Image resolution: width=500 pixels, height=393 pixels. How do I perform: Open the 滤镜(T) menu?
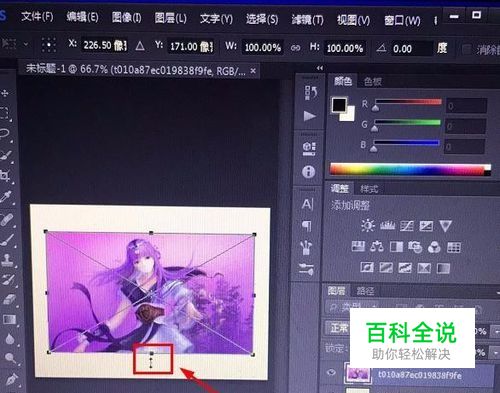[307, 20]
